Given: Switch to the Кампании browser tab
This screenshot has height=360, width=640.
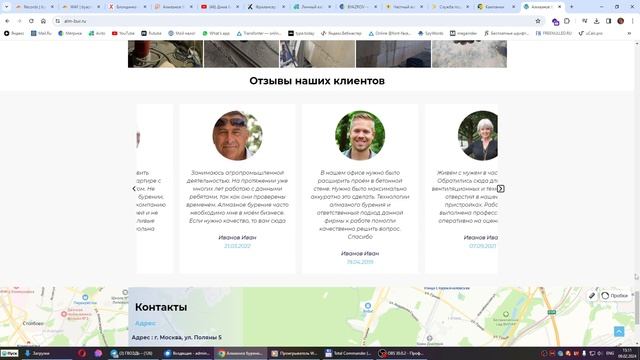Looking at the screenshot, I should (496, 7).
